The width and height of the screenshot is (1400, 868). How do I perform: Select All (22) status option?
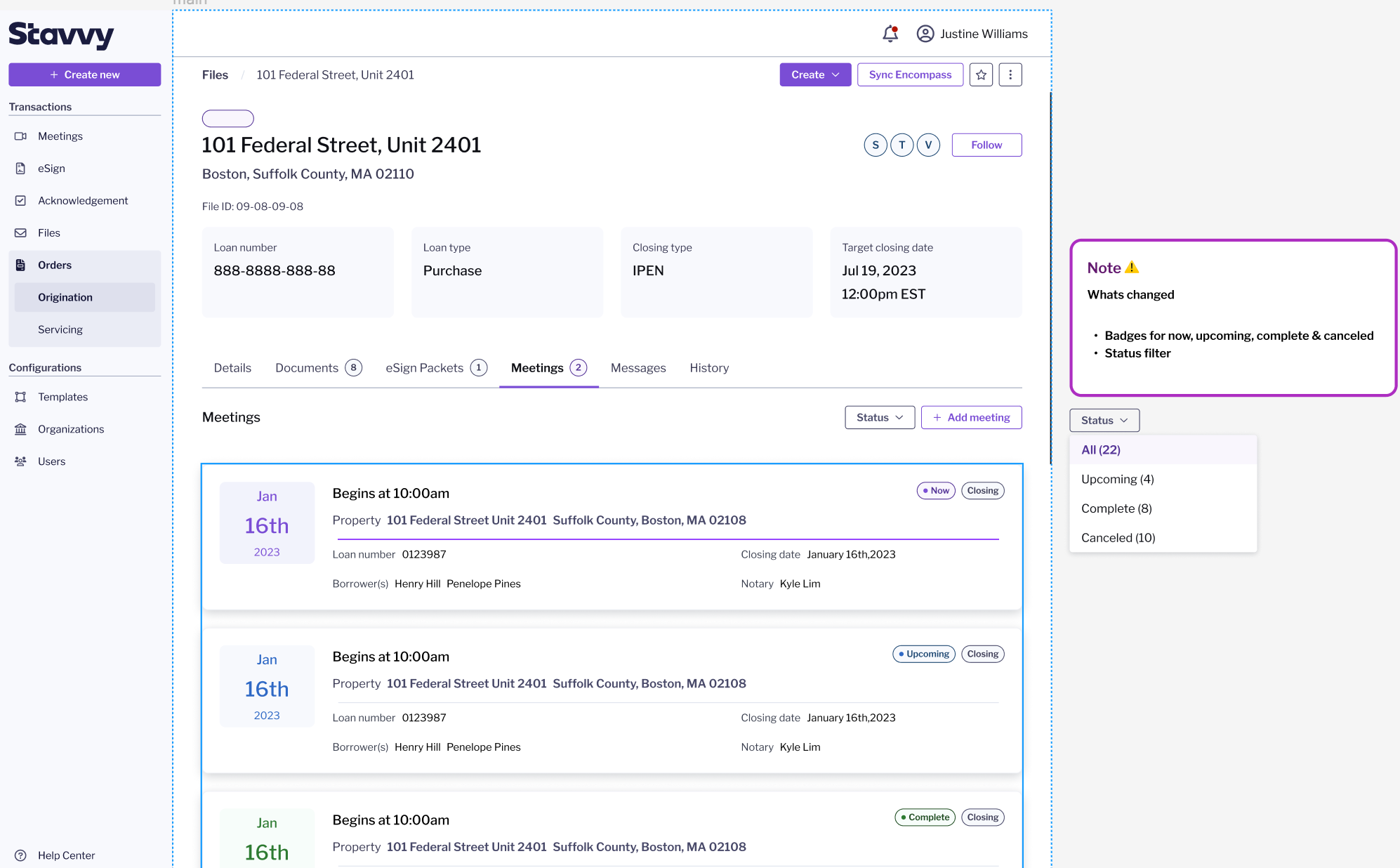coord(1163,449)
